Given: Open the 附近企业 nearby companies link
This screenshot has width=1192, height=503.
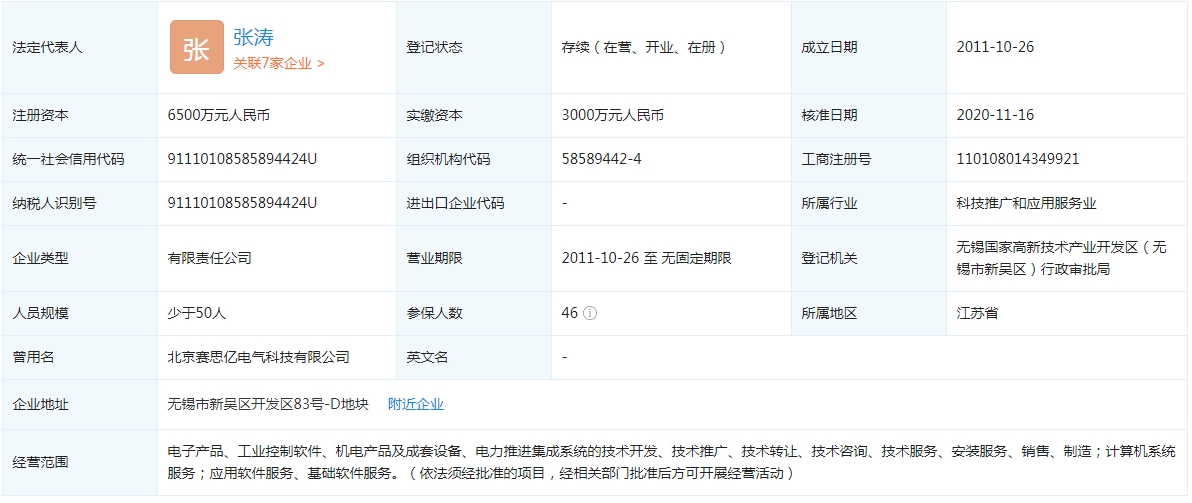Looking at the screenshot, I should tap(416, 404).
